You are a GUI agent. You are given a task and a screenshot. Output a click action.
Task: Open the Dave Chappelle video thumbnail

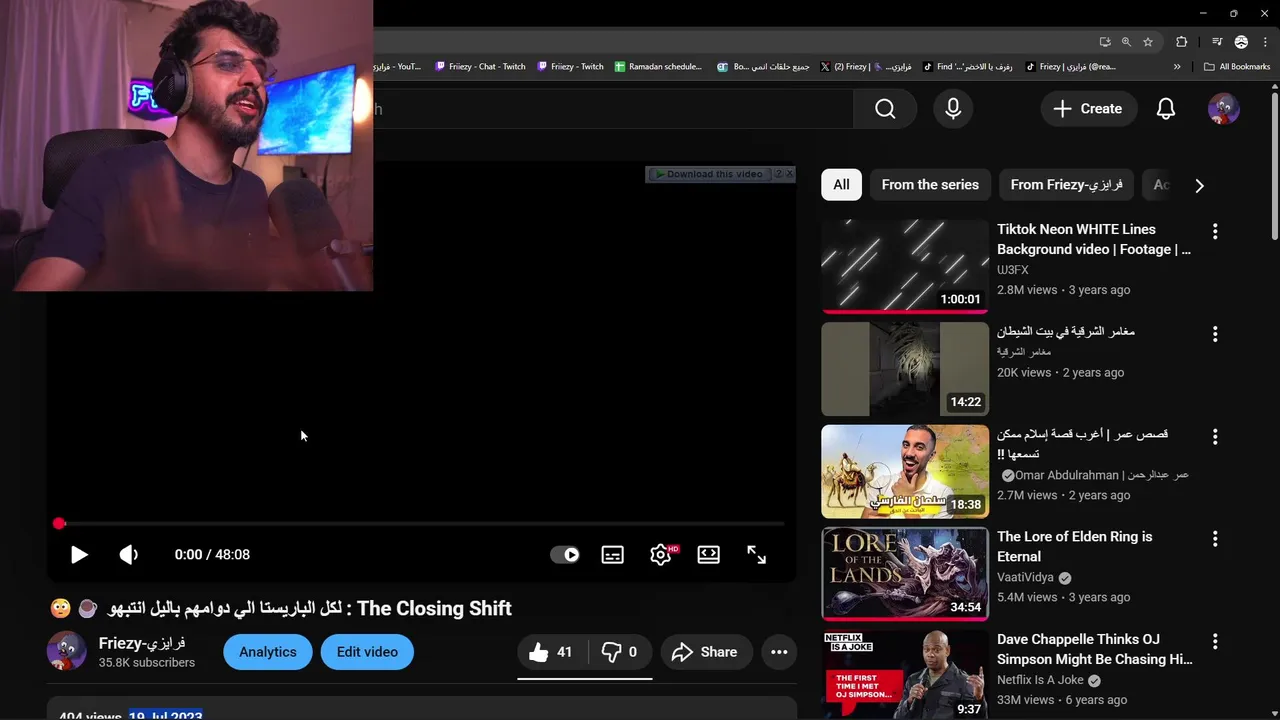905,675
